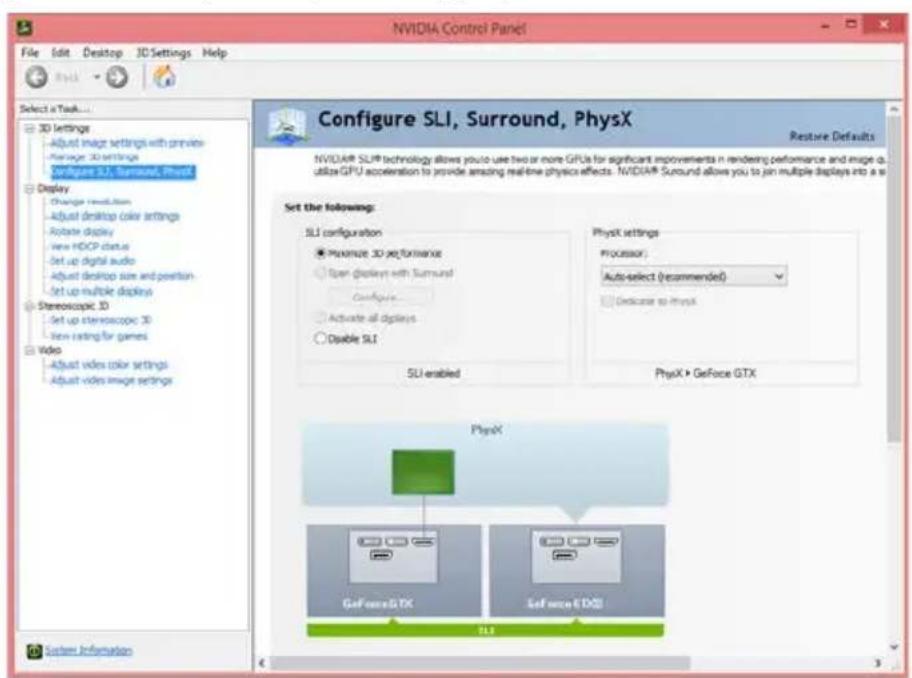Close the NVIDIA Control Panel window
Screen dimensions: 912x678
pos(884,24)
